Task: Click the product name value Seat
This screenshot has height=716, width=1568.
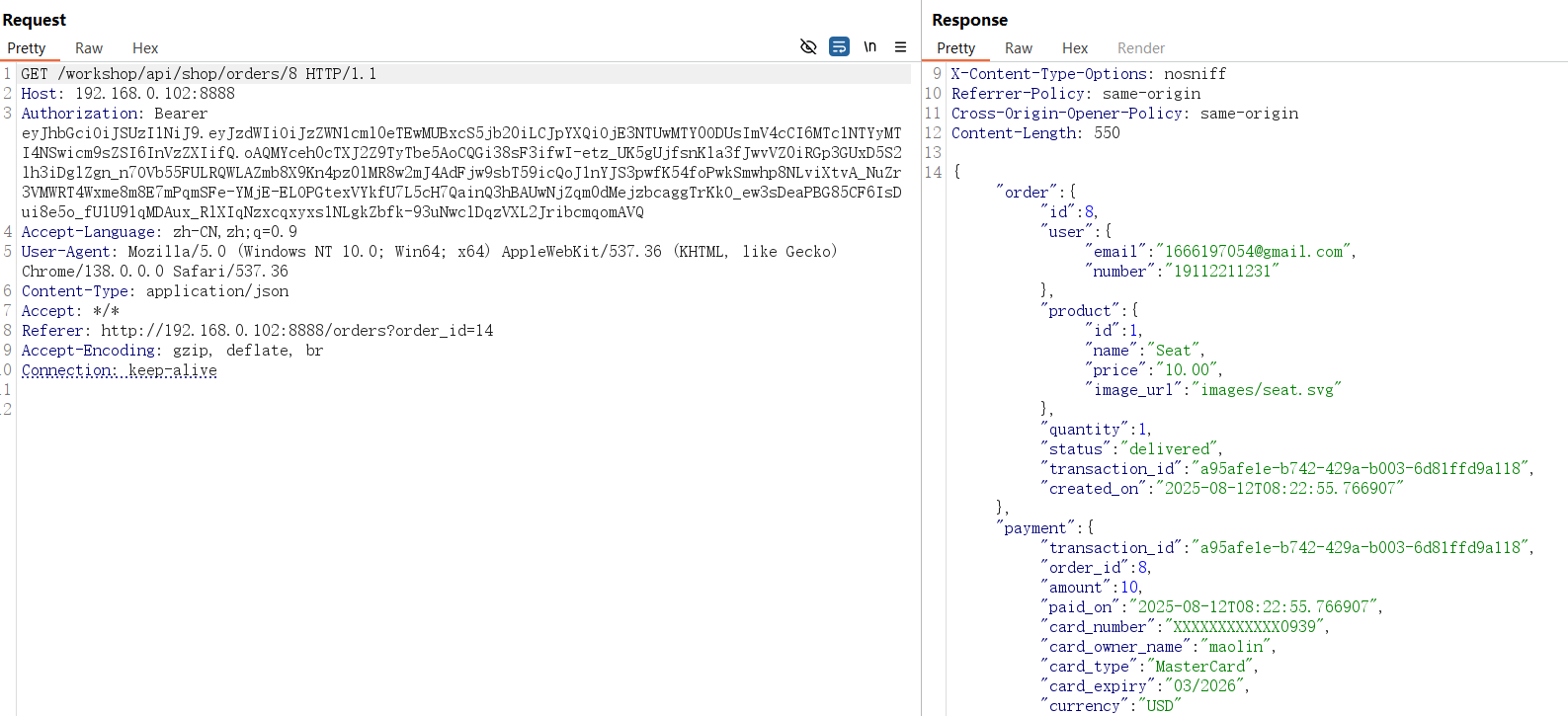Action: pos(1173,351)
